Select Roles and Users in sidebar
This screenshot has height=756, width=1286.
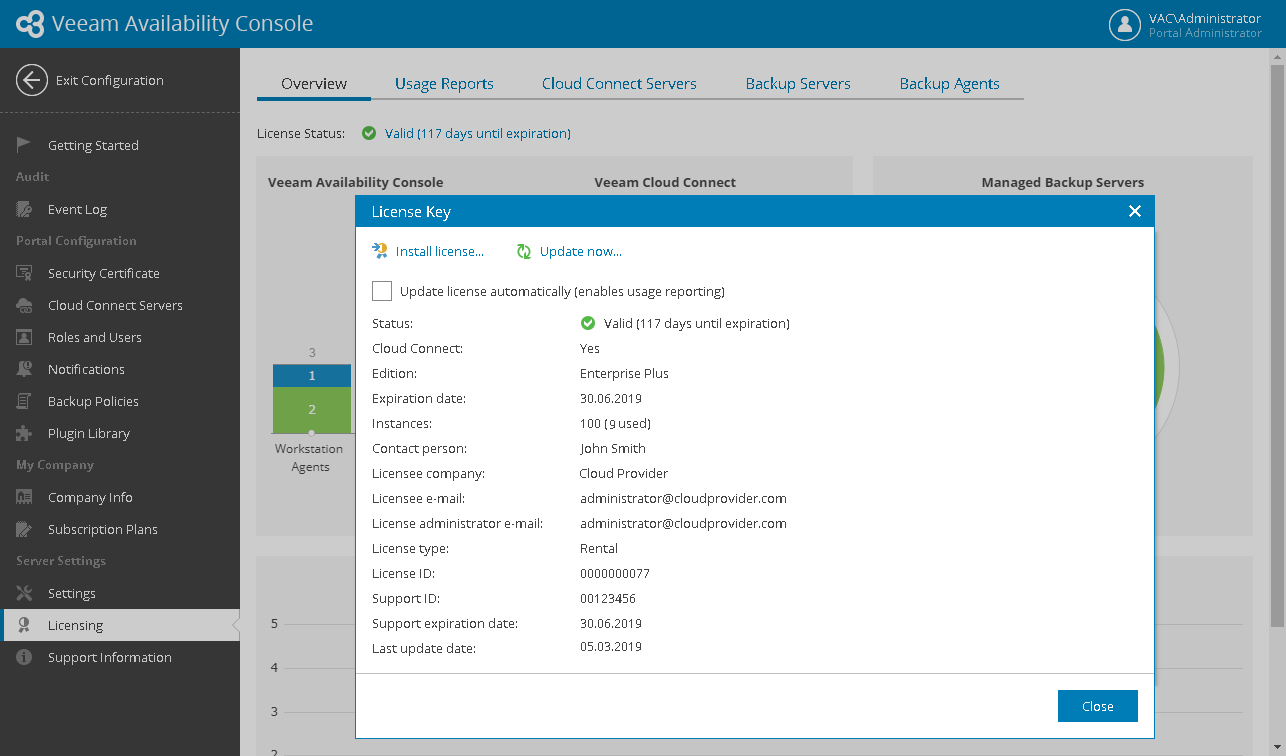(x=95, y=337)
